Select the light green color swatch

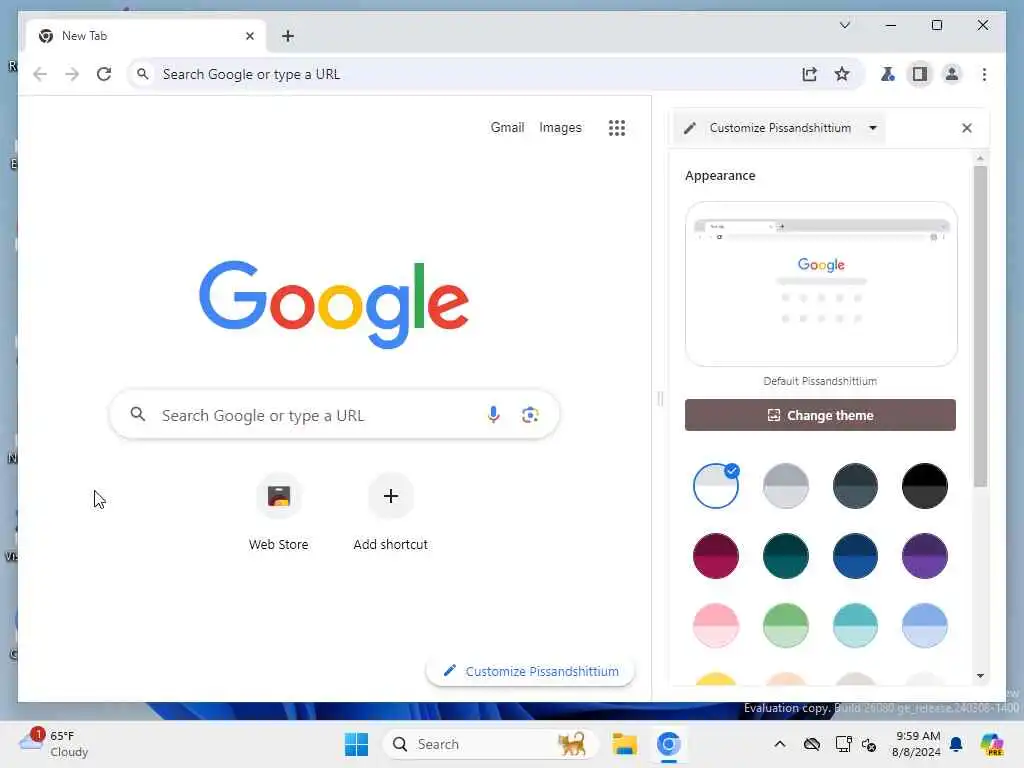tap(786, 626)
